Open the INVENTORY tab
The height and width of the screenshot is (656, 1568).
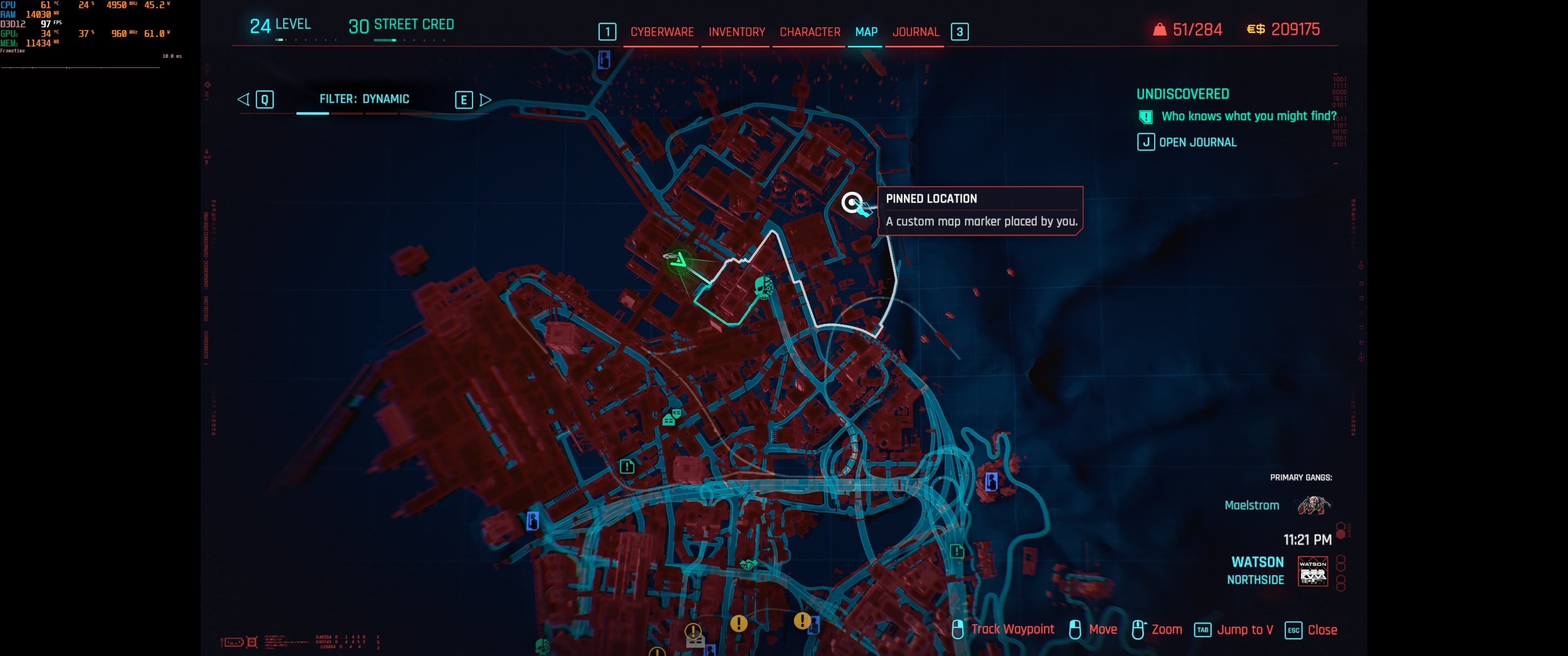737,31
